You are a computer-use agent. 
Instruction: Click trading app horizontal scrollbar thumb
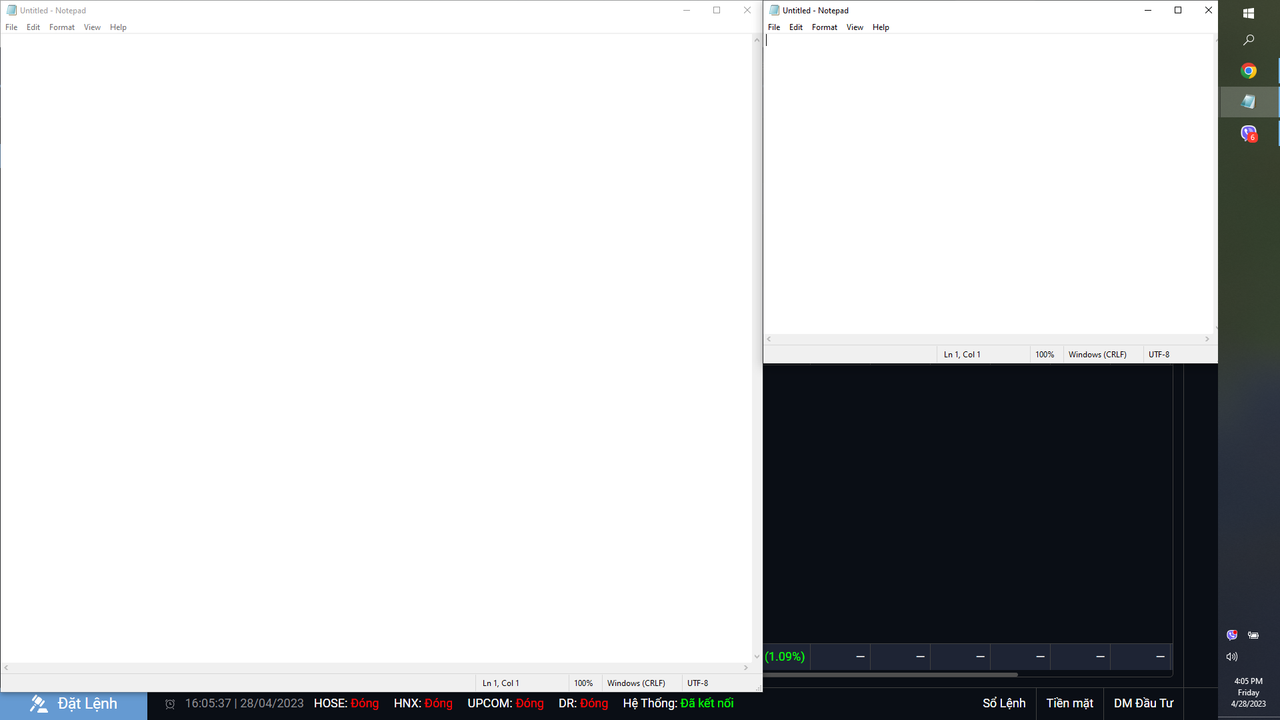coord(890,675)
